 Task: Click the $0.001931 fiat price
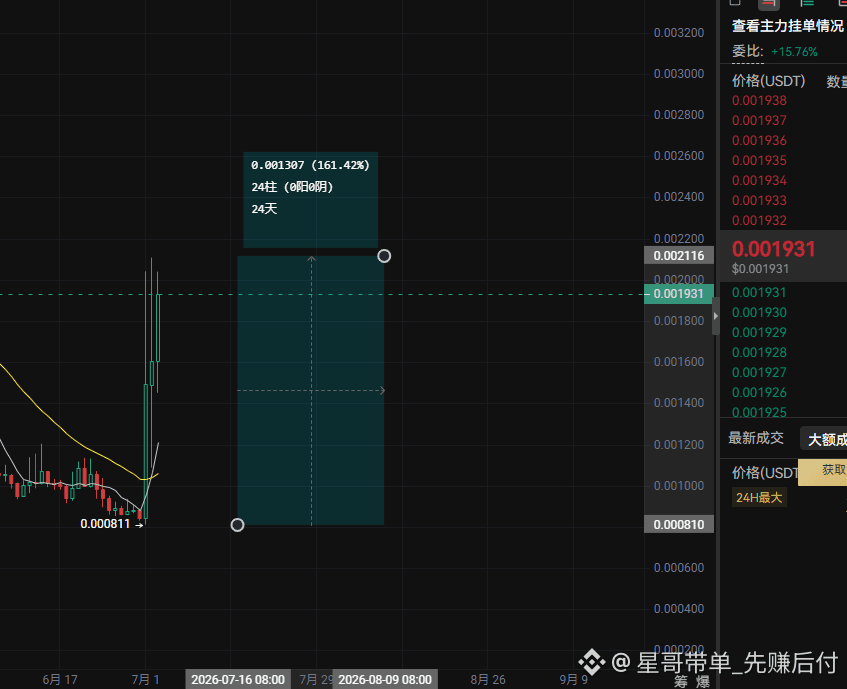tap(760, 269)
